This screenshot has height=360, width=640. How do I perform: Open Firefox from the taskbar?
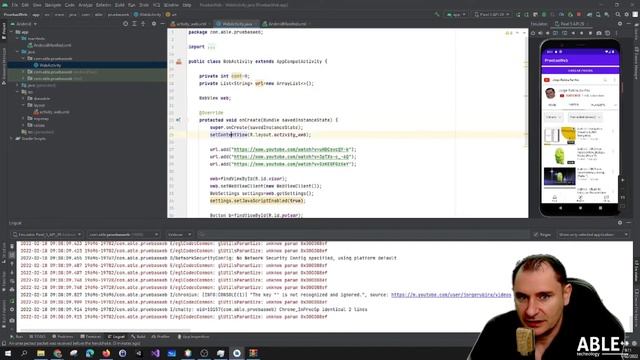(x=106, y=353)
